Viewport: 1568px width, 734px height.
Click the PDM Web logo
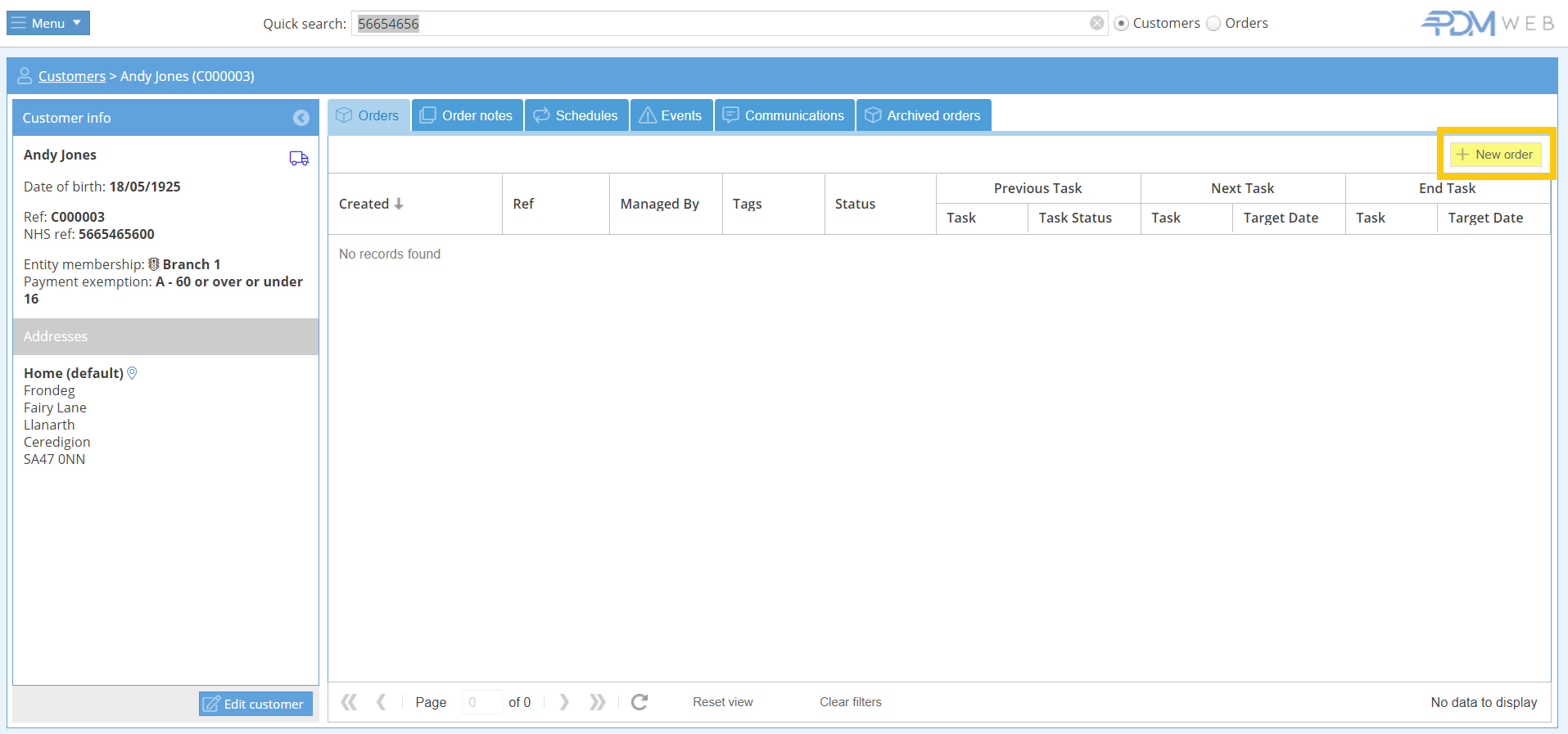(x=1486, y=23)
